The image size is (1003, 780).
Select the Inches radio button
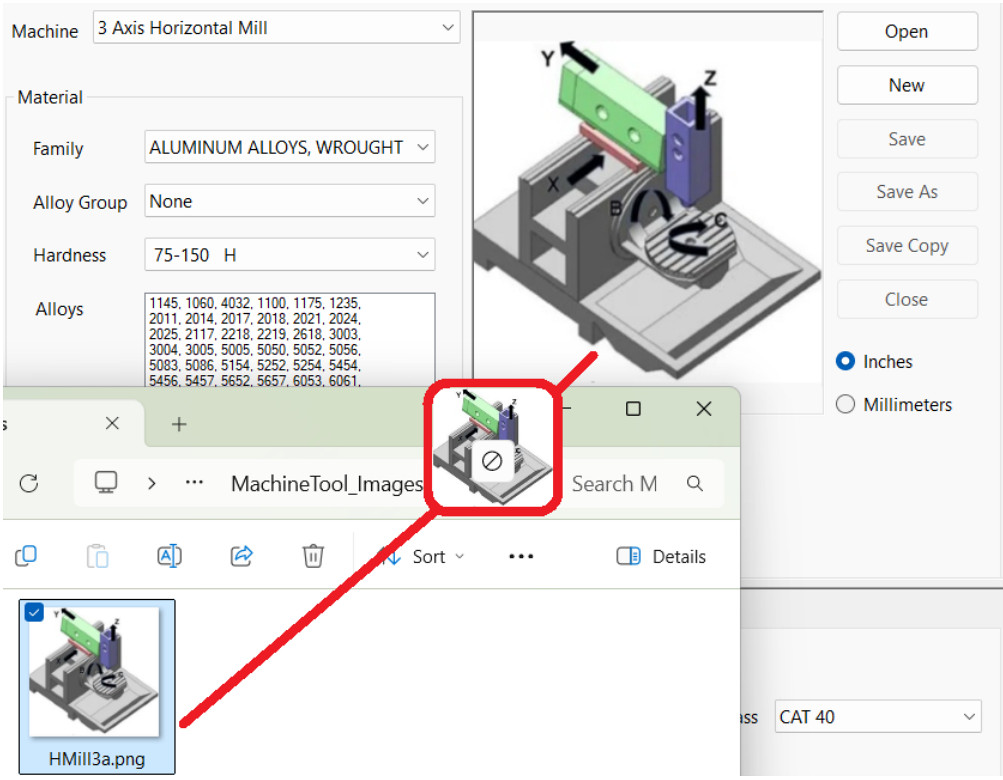846,362
